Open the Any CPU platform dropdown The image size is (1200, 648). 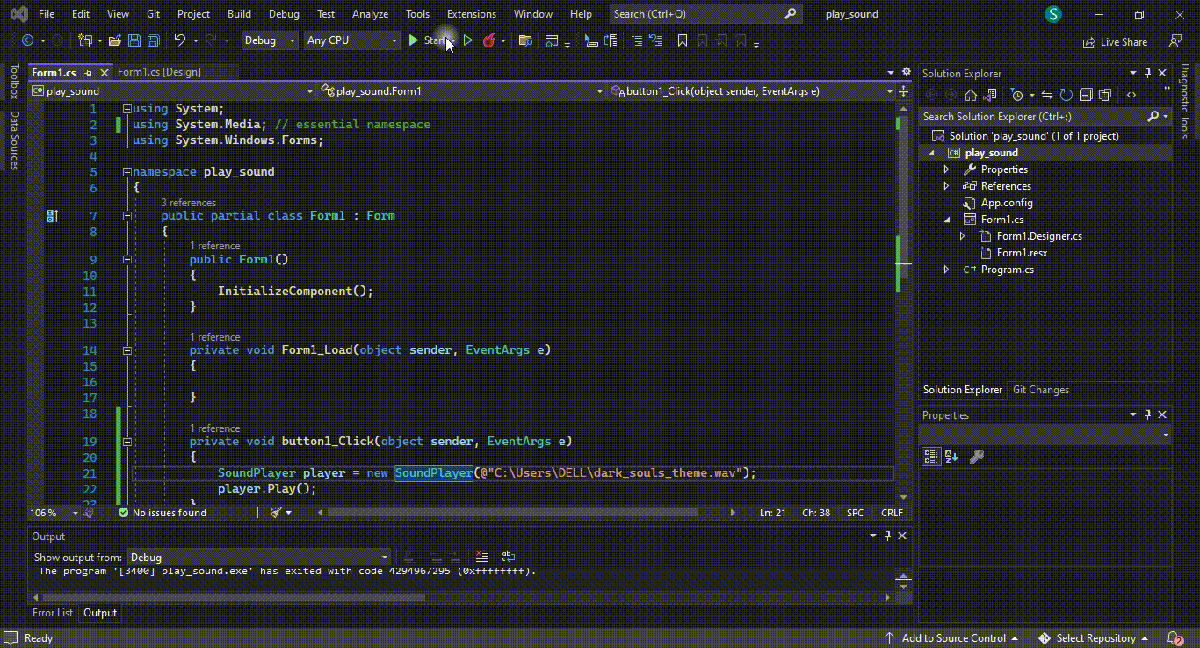tap(351, 41)
